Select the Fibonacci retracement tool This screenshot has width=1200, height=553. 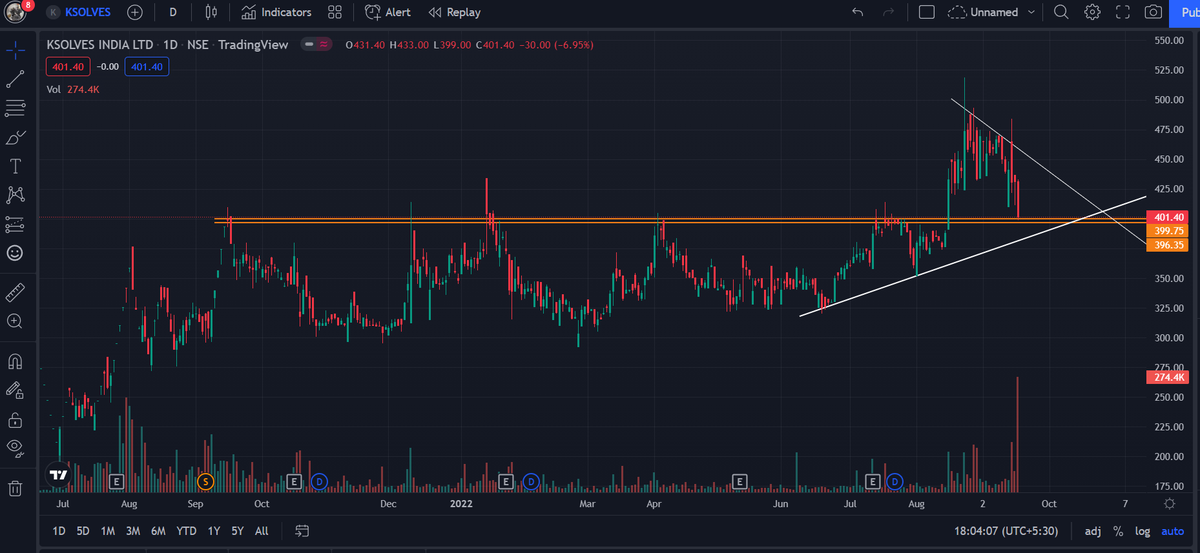pyautogui.click(x=15, y=107)
